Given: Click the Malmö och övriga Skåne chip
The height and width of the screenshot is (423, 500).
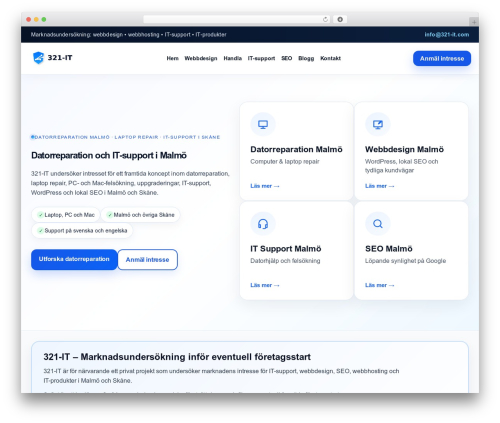Looking at the screenshot, I should tap(140, 215).
